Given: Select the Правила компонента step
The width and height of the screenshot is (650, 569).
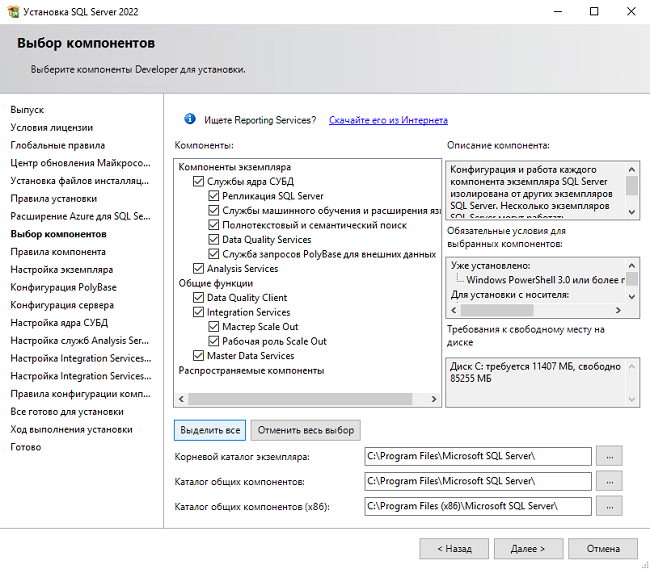Looking at the screenshot, I should coord(58,252).
